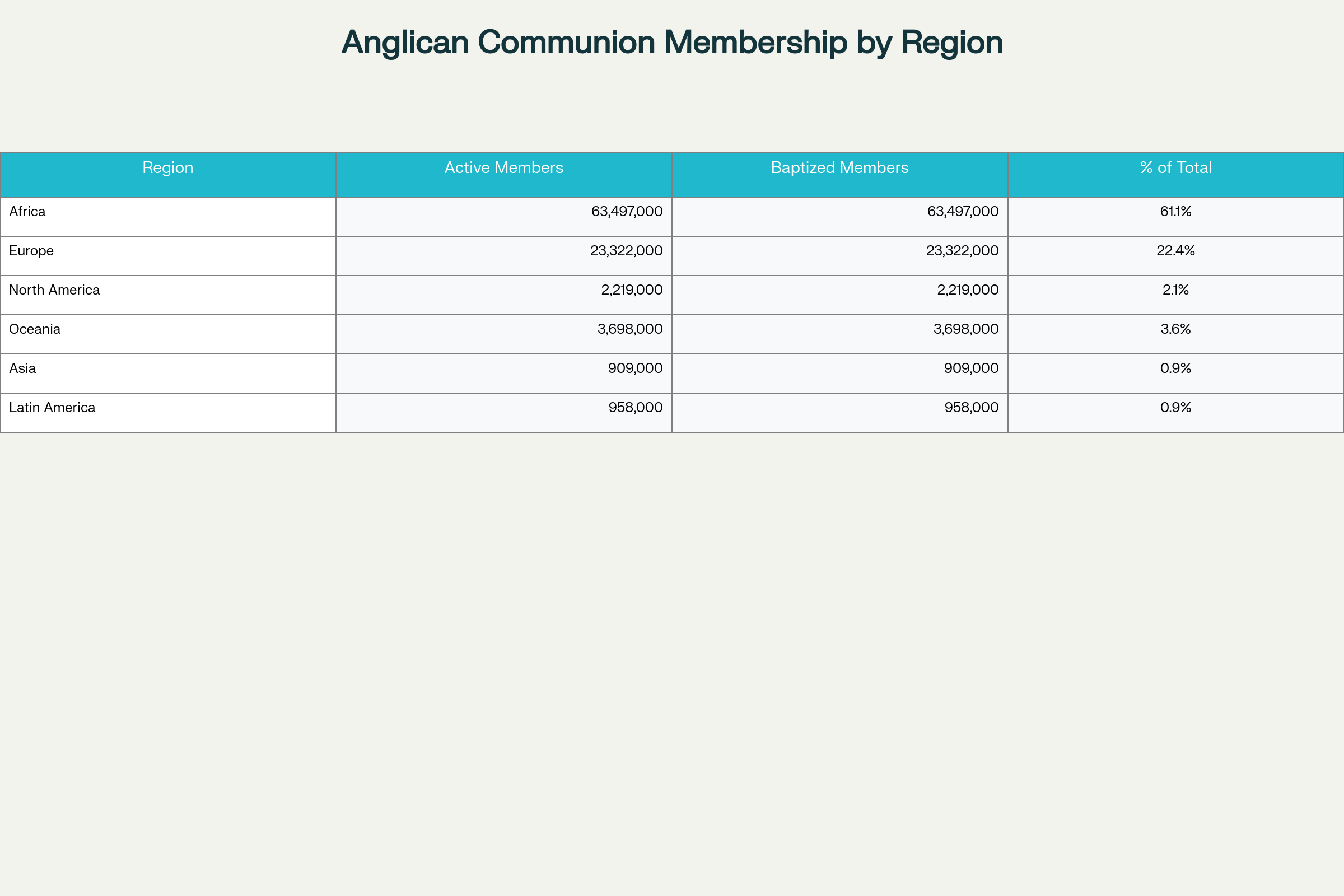Image resolution: width=1344 pixels, height=896 pixels.
Task: Select the Baptized Members column header
Action: [x=839, y=168]
